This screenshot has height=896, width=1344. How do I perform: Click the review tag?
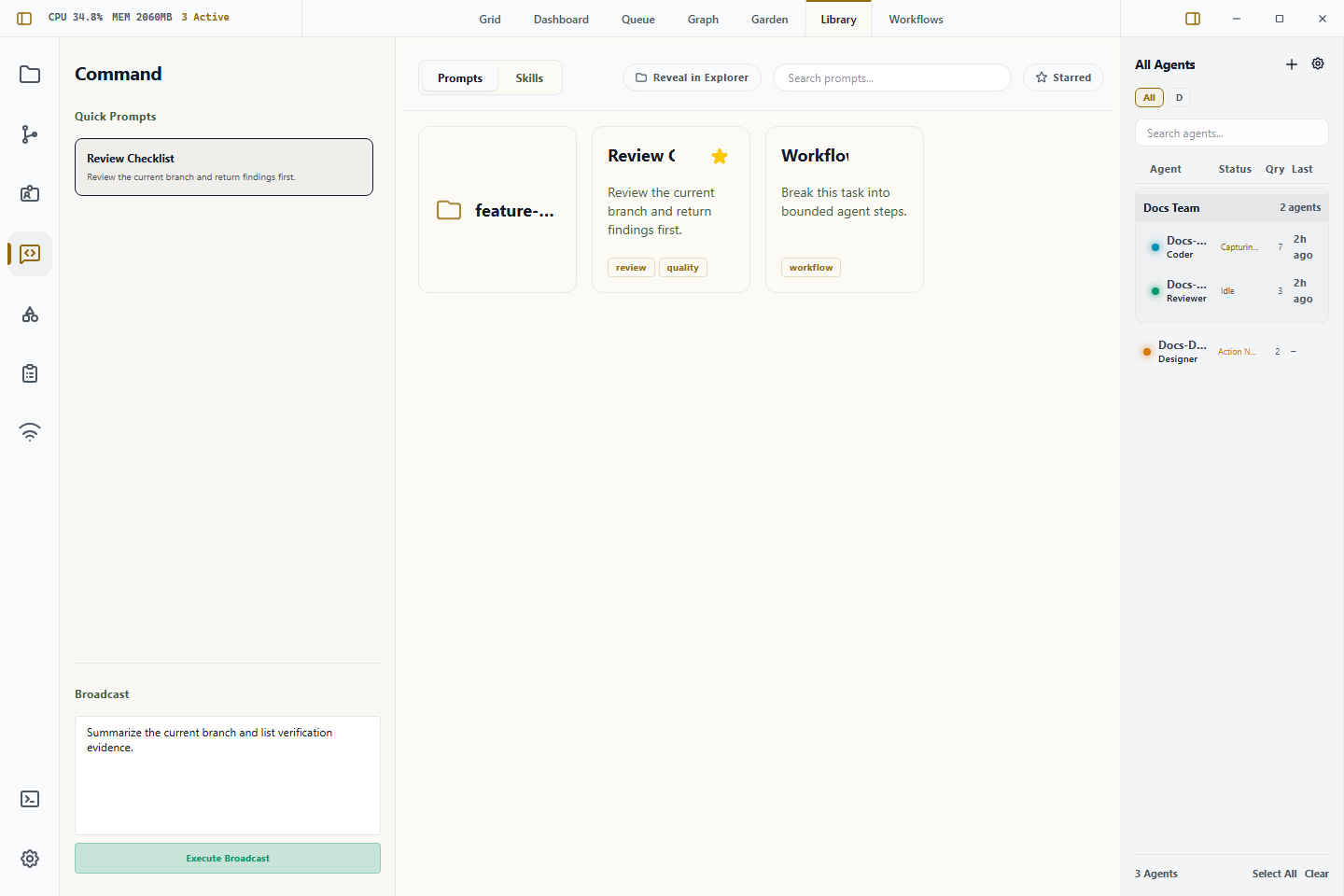point(631,268)
